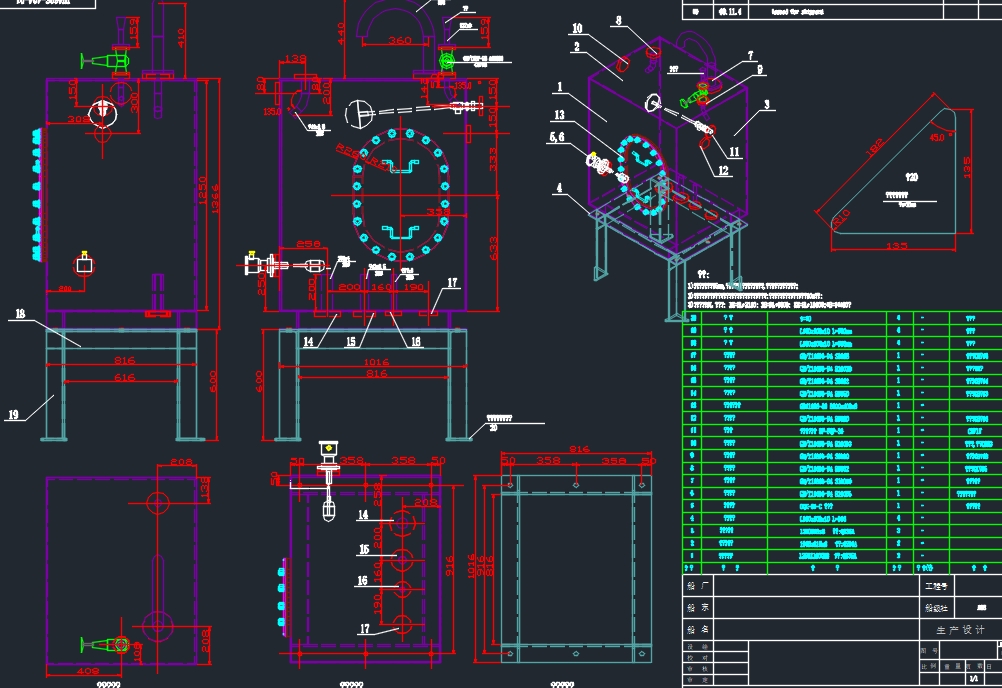Viewport: 1002px width, 688px height.
Task: Select isometric callout number 3
Action: (767, 104)
